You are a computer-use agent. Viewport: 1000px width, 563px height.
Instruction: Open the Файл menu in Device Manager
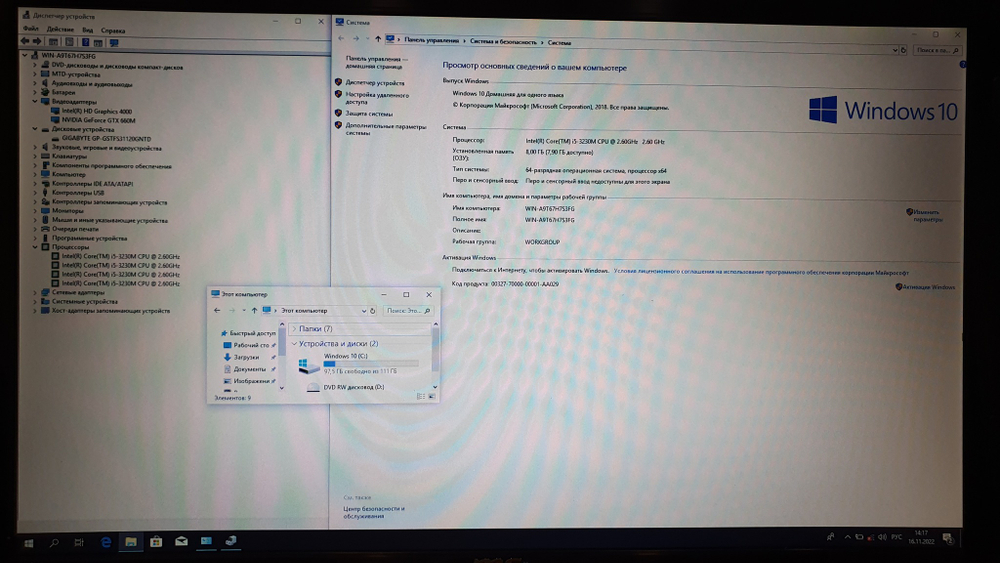pos(31,29)
